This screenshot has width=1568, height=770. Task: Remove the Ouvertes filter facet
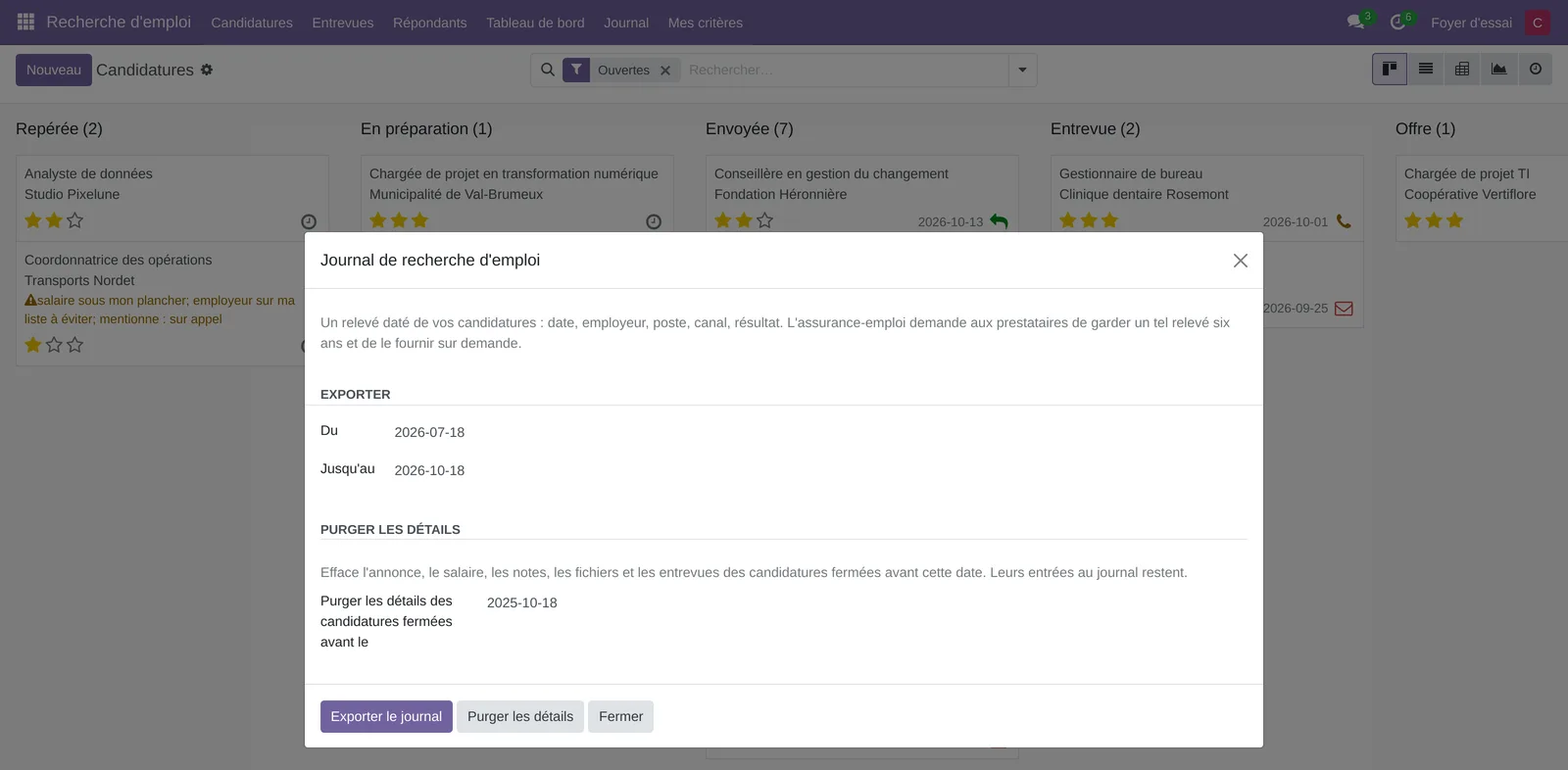665,71
